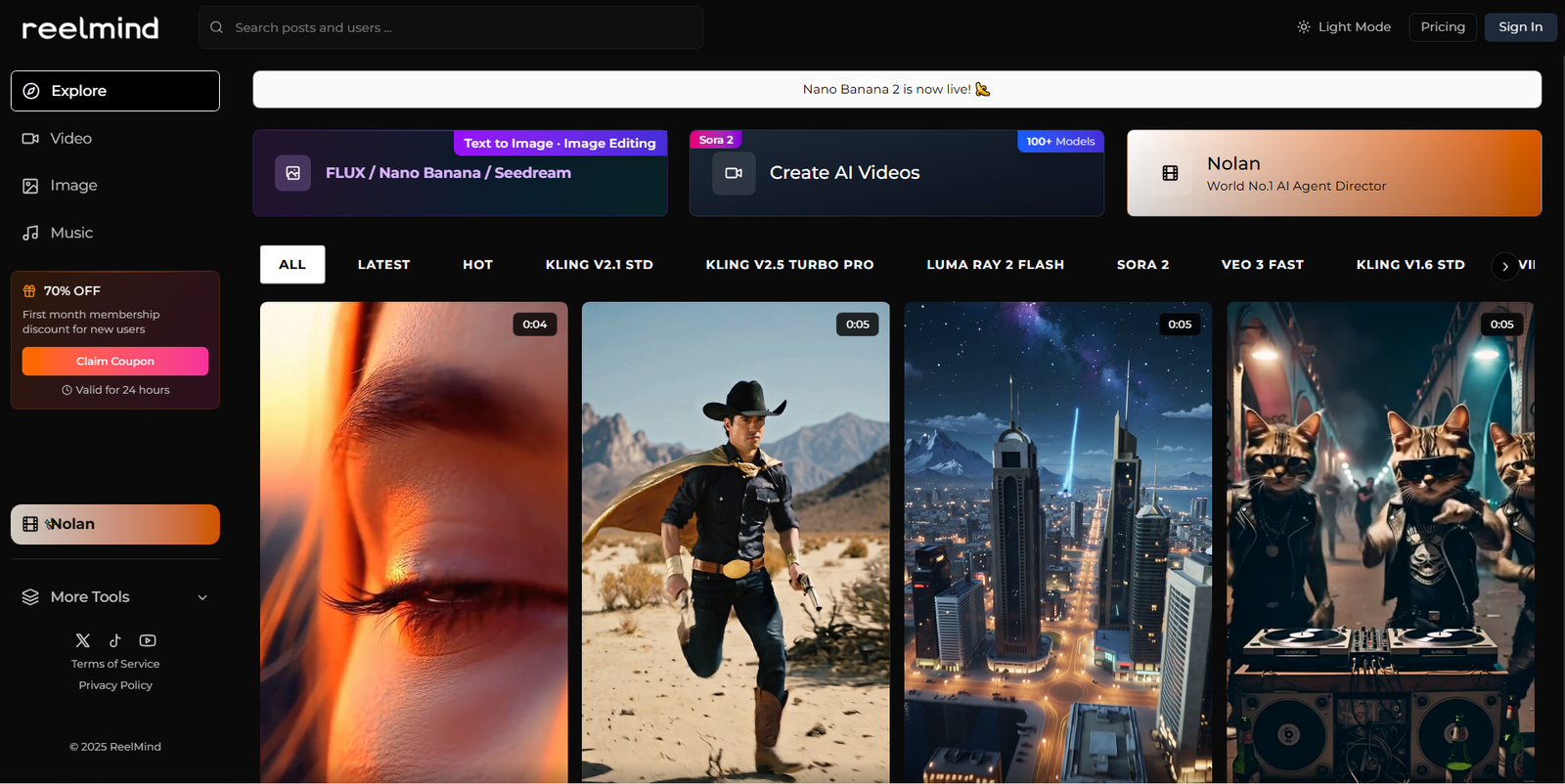Open the Pricing page
Viewport: 1565px width, 784px height.
coord(1443,27)
